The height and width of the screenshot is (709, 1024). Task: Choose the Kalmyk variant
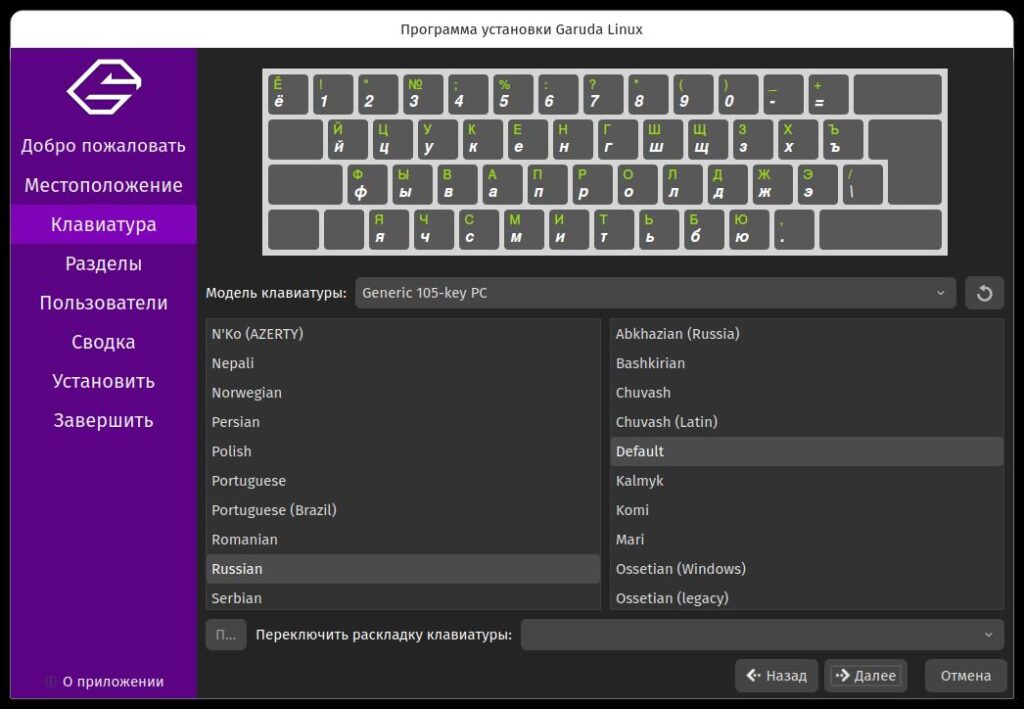807,481
